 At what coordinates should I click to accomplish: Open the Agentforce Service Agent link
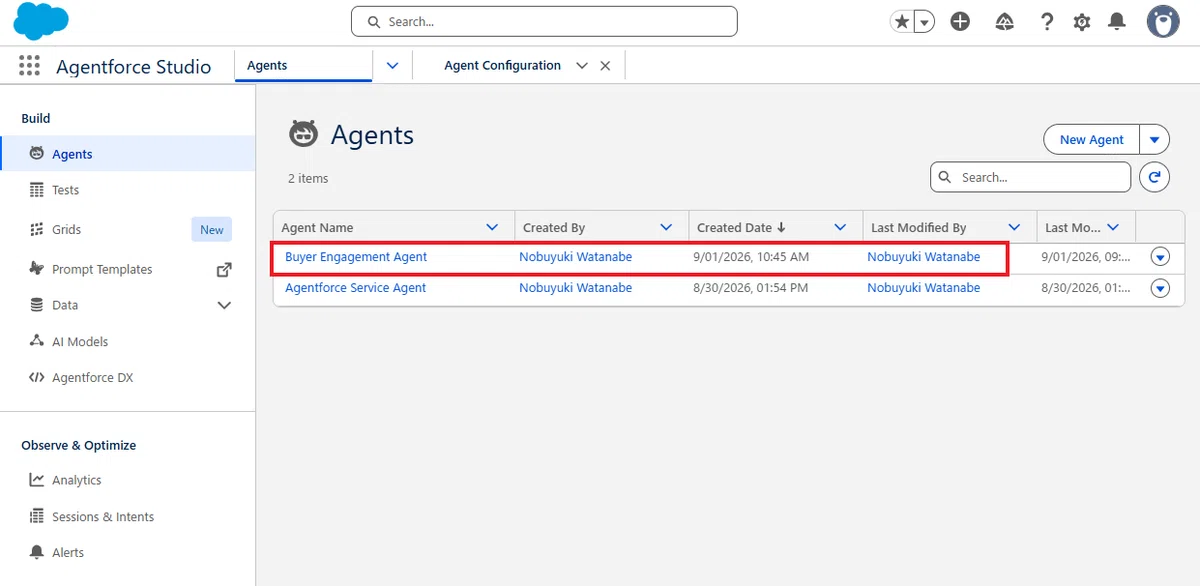click(356, 288)
